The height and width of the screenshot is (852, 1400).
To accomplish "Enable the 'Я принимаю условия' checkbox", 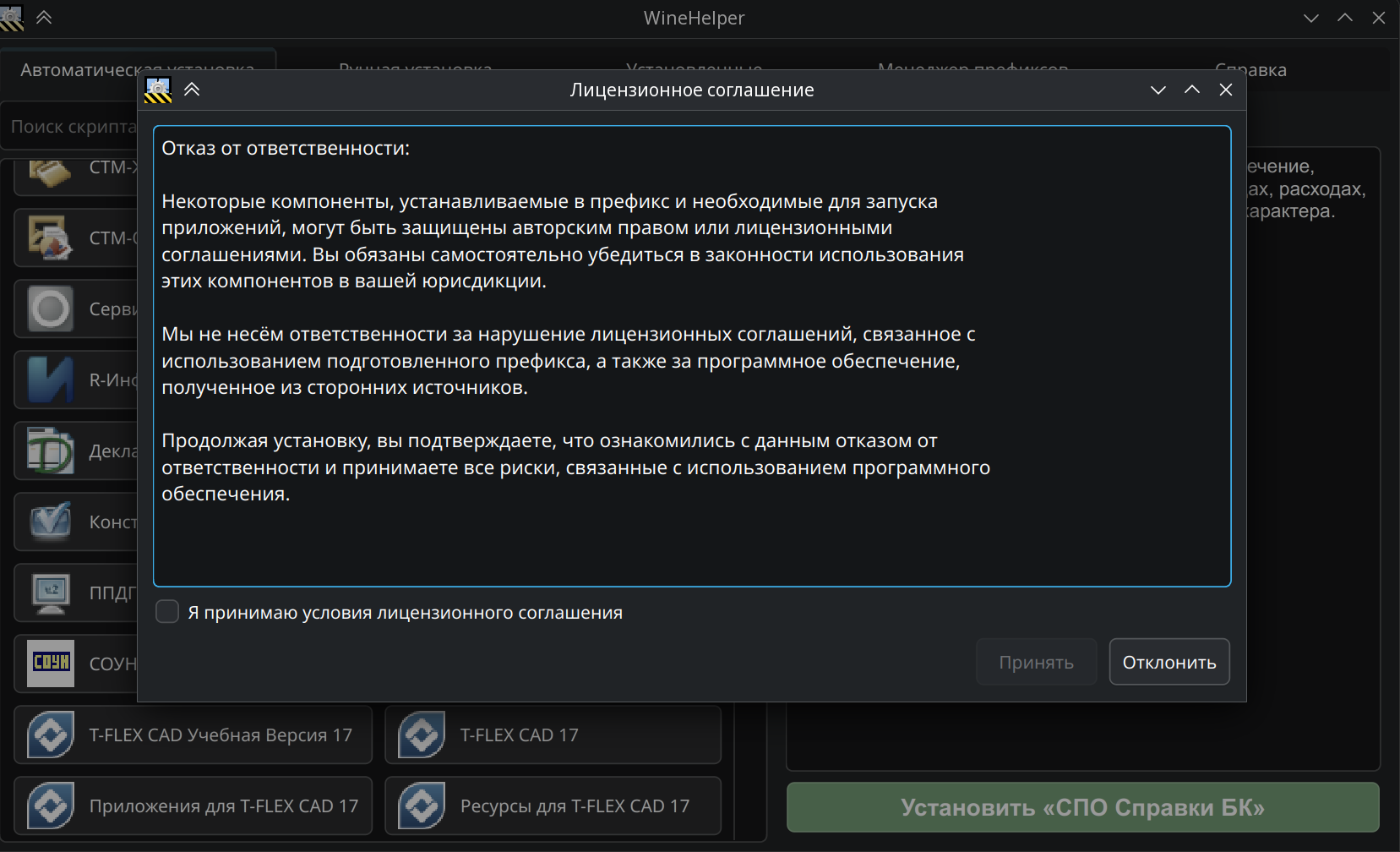I will pos(167,612).
